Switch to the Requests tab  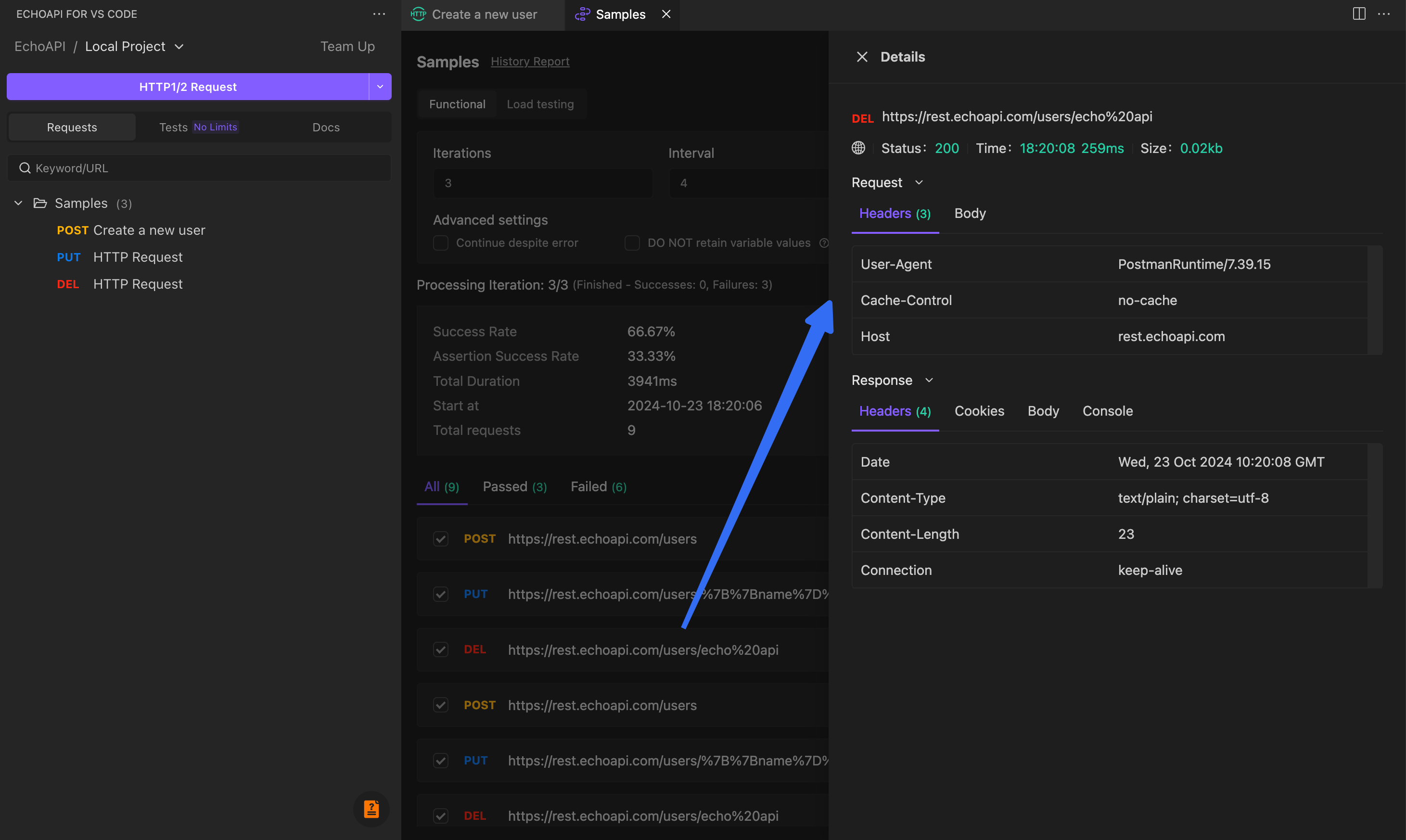(x=72, y=127)
